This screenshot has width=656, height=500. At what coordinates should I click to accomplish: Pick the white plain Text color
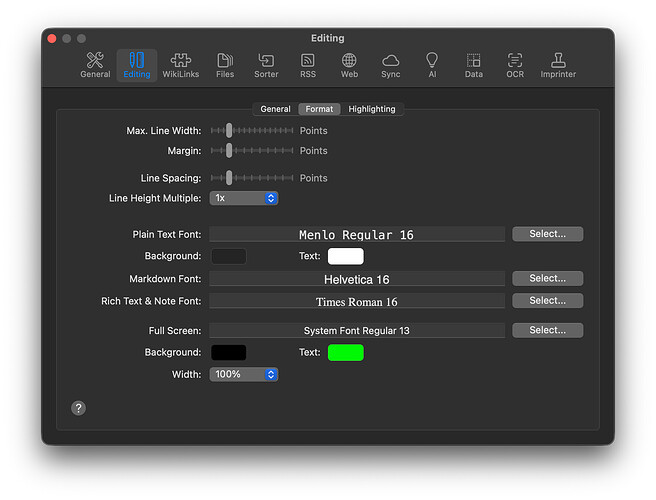[346, 256]
